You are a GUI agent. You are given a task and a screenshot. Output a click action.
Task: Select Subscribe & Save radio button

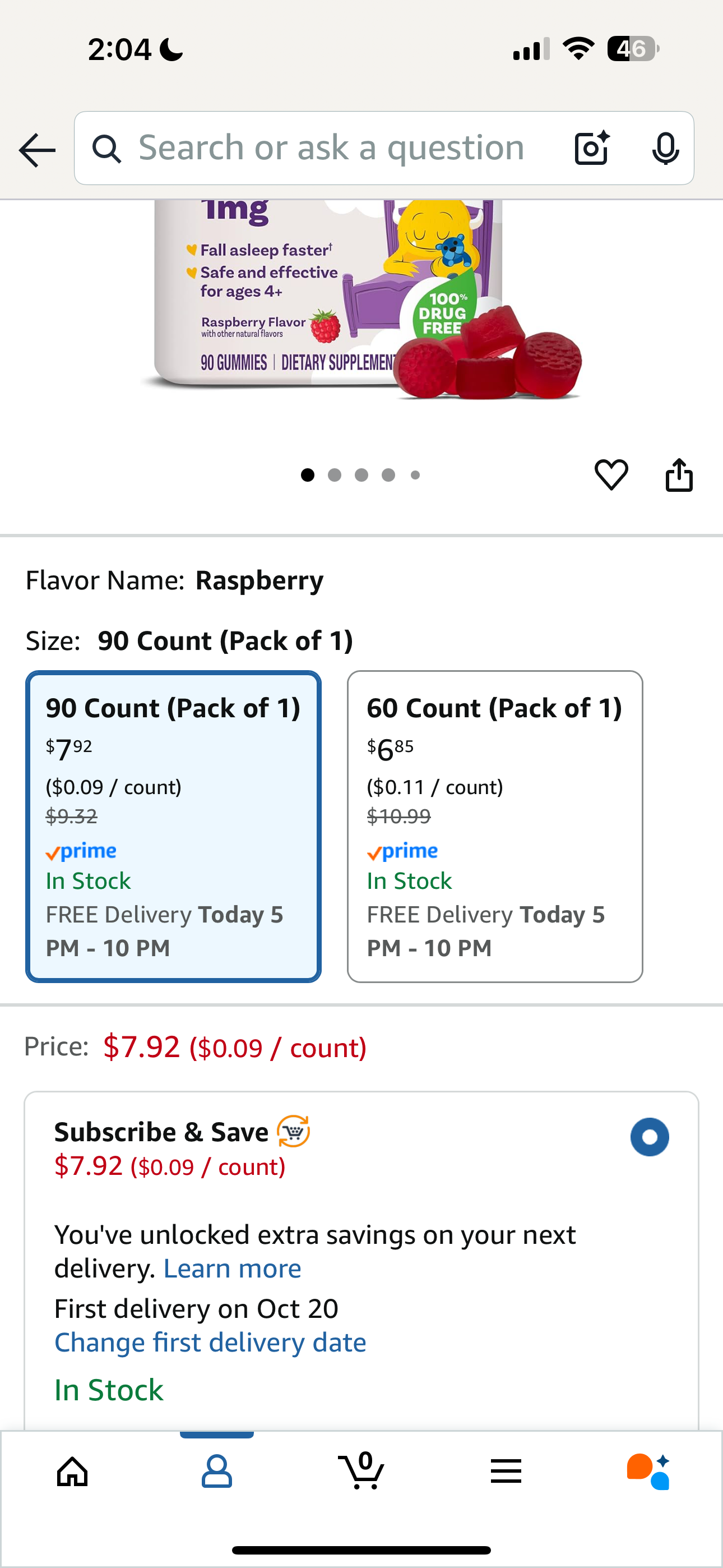pos(650,1137)
